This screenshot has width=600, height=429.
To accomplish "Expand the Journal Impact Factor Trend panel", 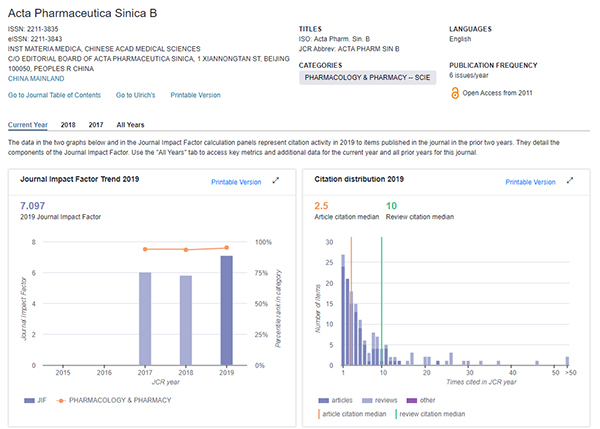I will (275, 181).
